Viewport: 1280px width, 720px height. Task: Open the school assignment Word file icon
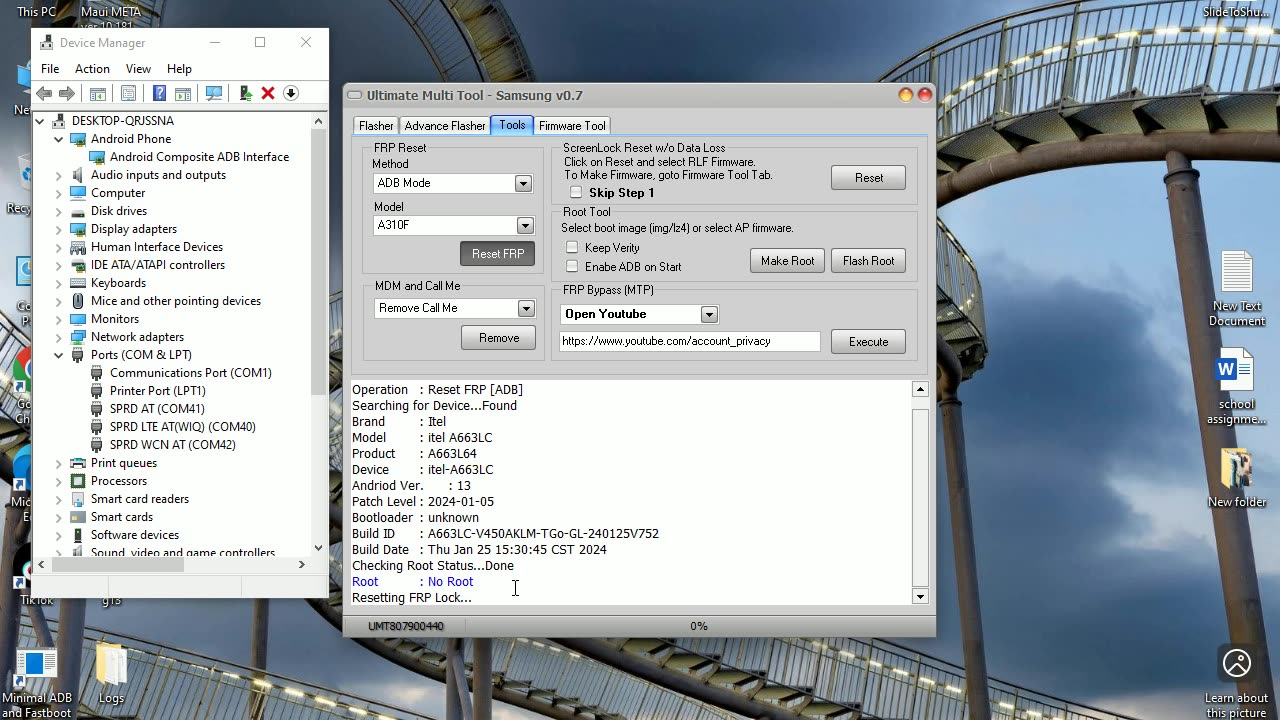(1237, 387)
